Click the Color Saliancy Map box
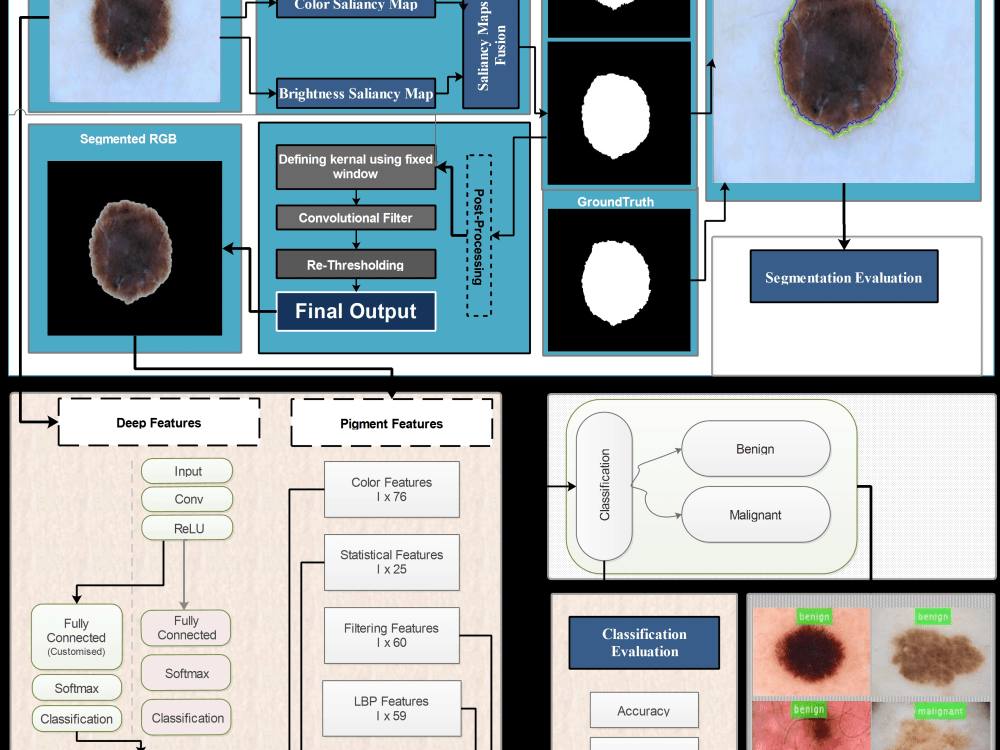Viewport: 1000px width, 750px height. pyautogui.click(x=356, y=6)
